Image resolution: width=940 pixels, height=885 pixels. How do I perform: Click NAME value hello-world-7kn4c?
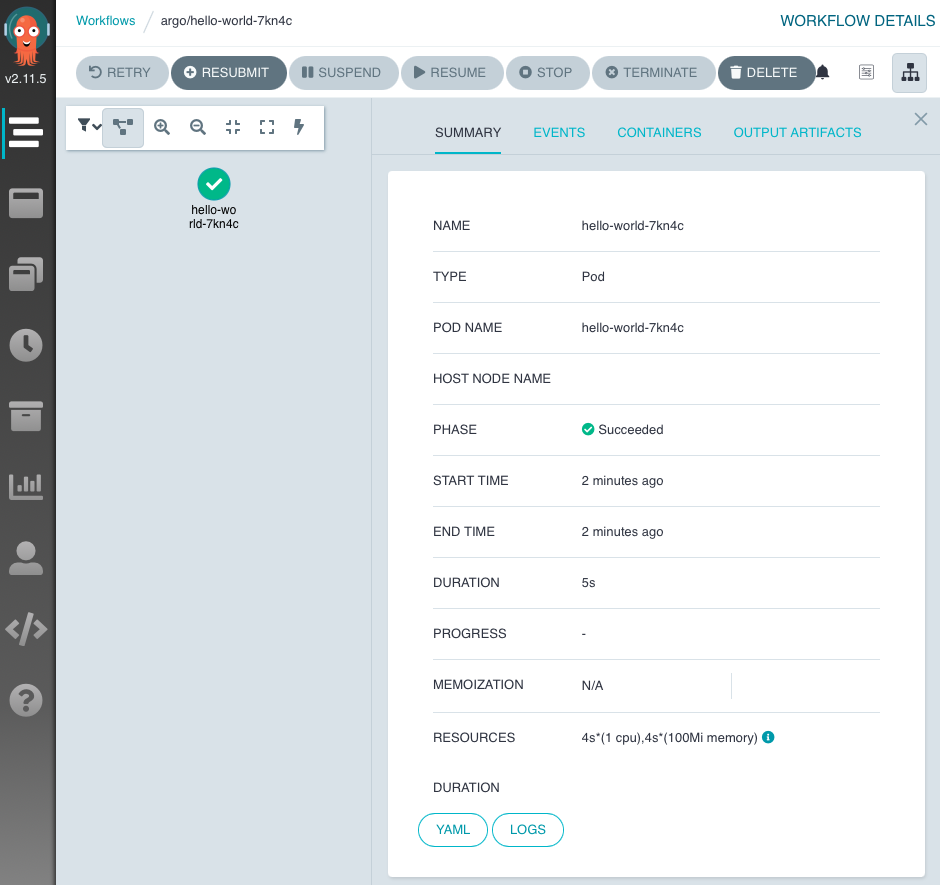pos(632,225)
